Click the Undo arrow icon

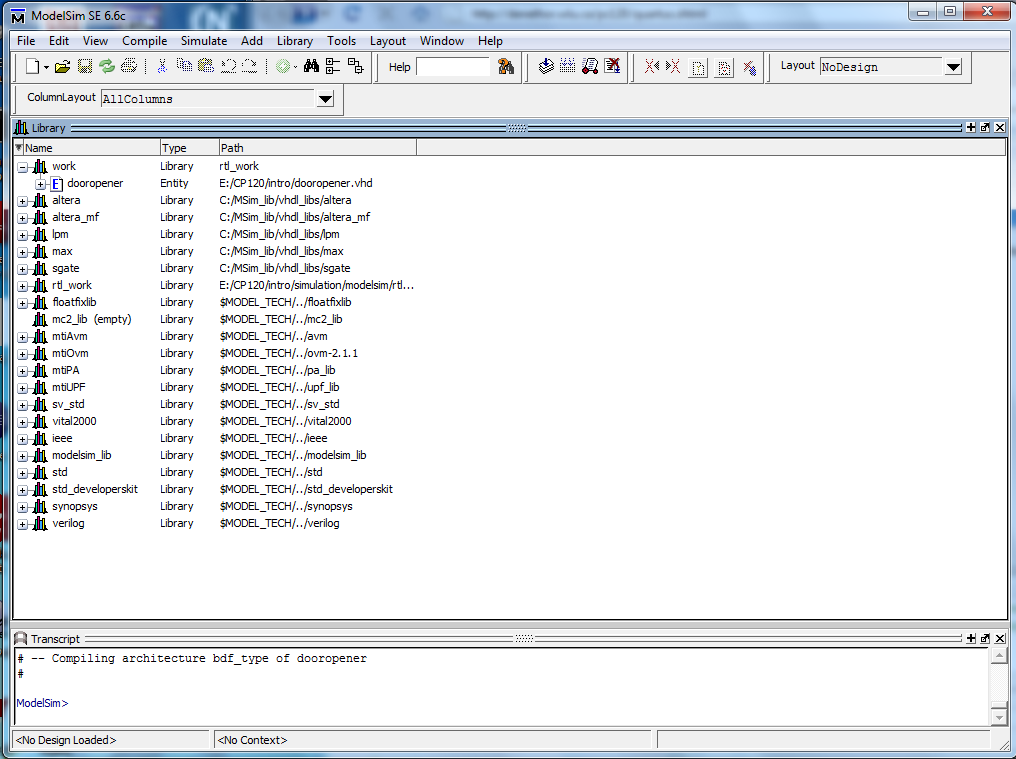coord(228,66)
